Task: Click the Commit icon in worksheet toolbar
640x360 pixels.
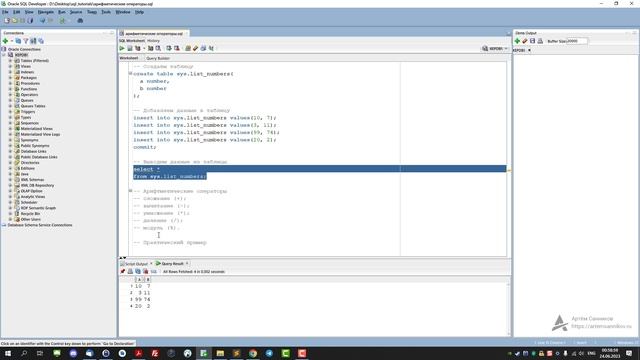Action: tap(169, 48)
